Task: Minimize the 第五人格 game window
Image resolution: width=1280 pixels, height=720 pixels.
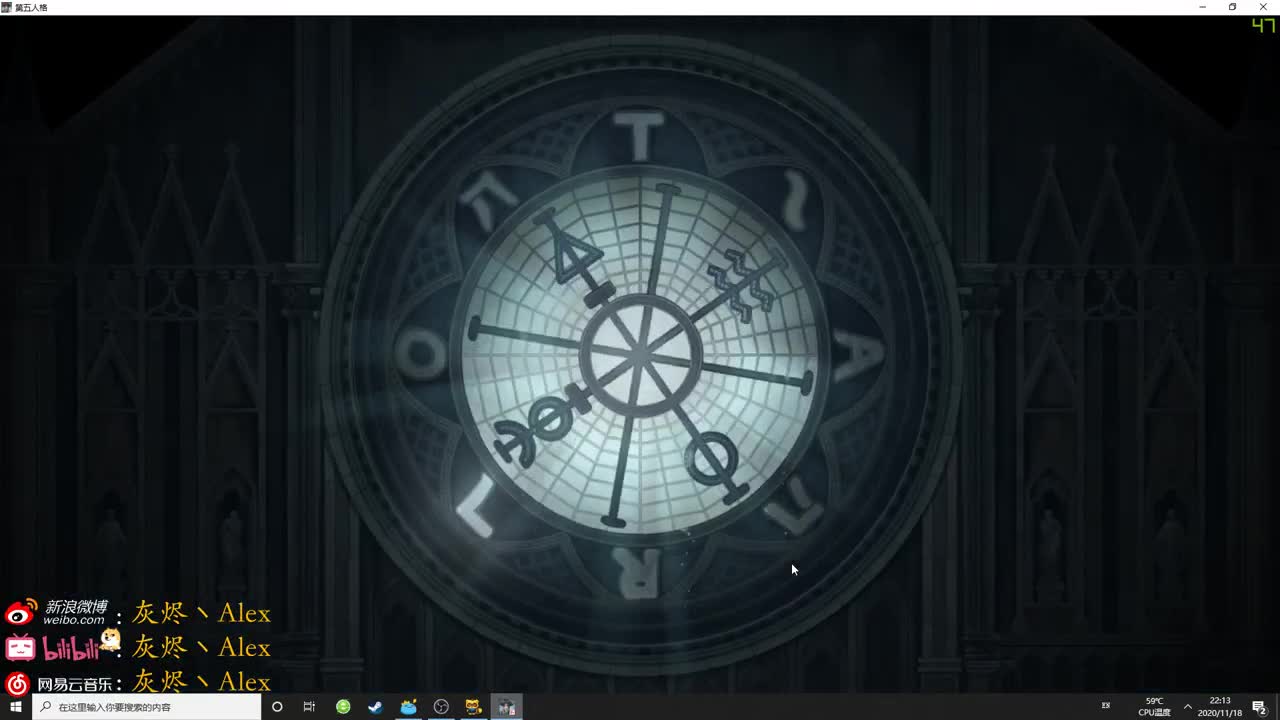Action: (x=1203, y=7)
